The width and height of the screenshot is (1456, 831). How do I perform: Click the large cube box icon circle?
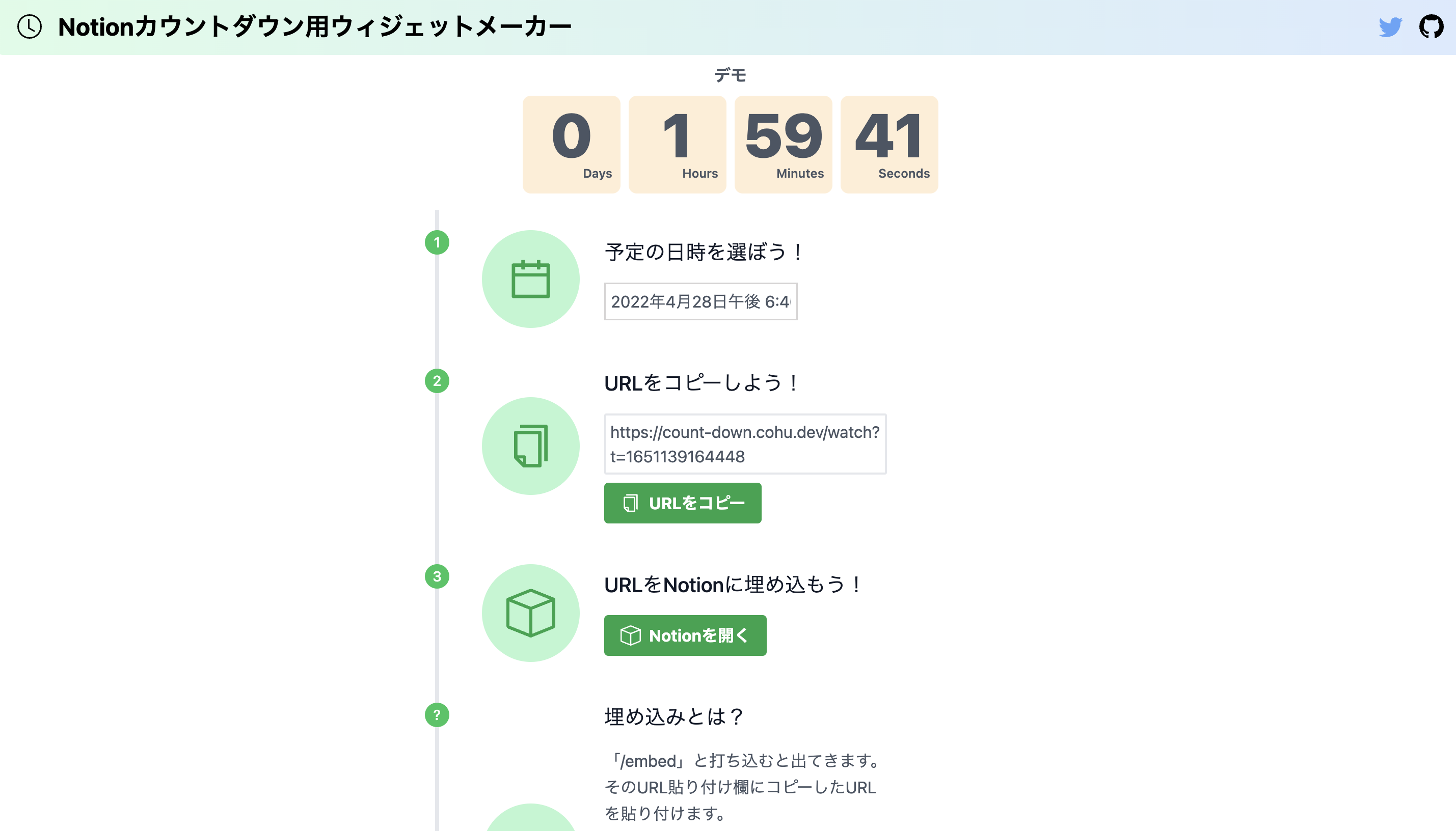530,613
